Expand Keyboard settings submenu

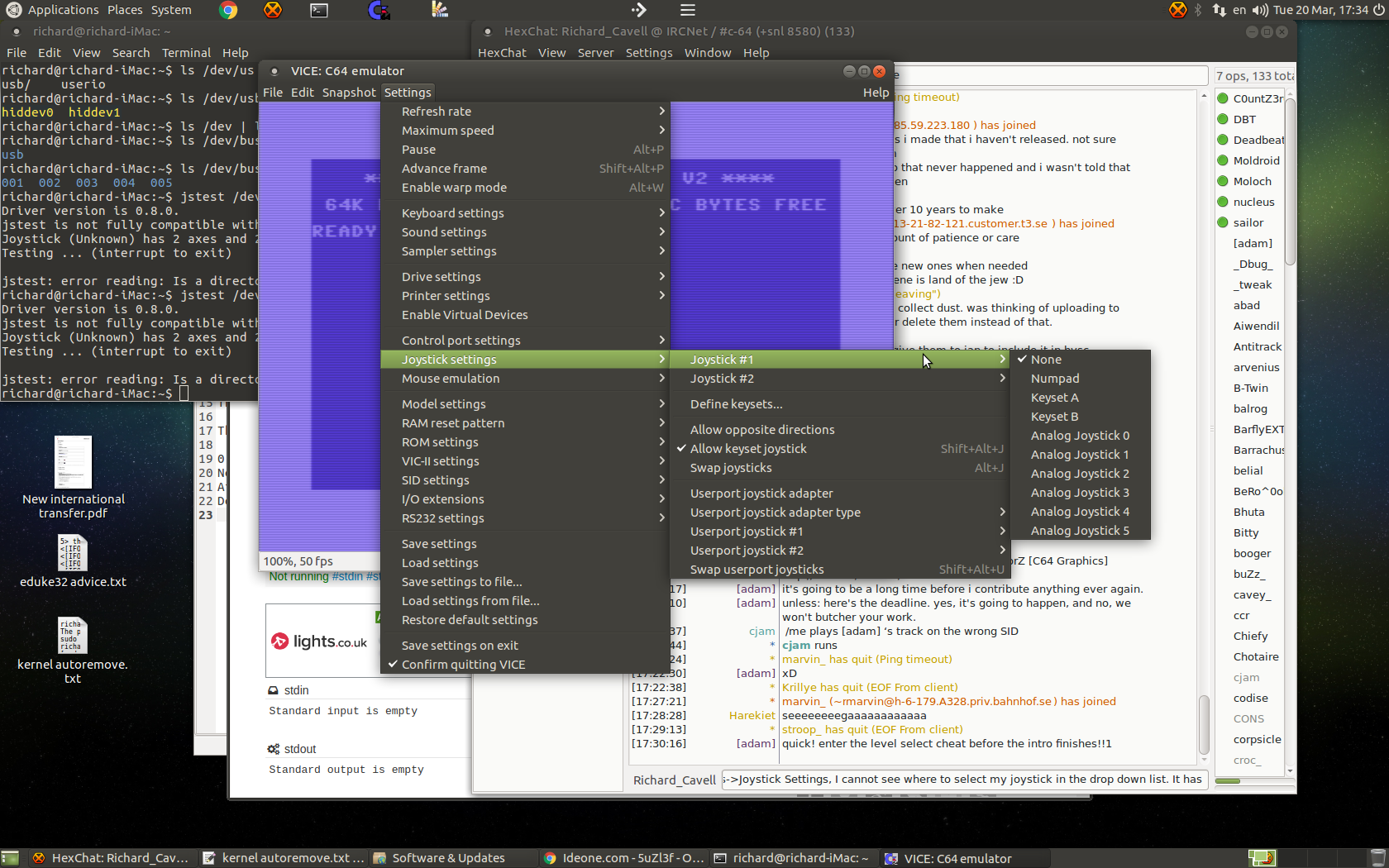[x=525, y=213]
